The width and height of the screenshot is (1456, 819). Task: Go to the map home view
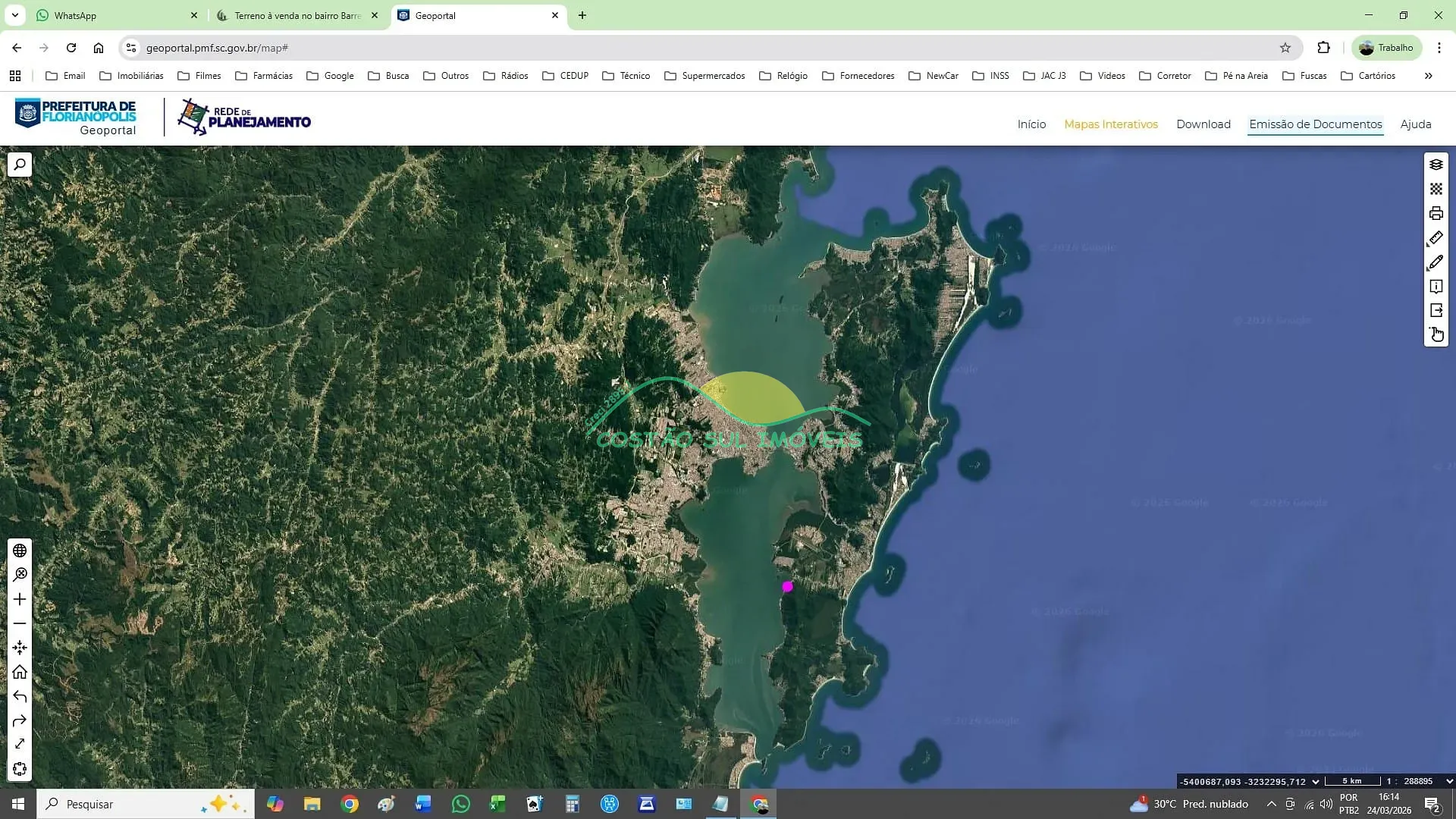(20, 672)
